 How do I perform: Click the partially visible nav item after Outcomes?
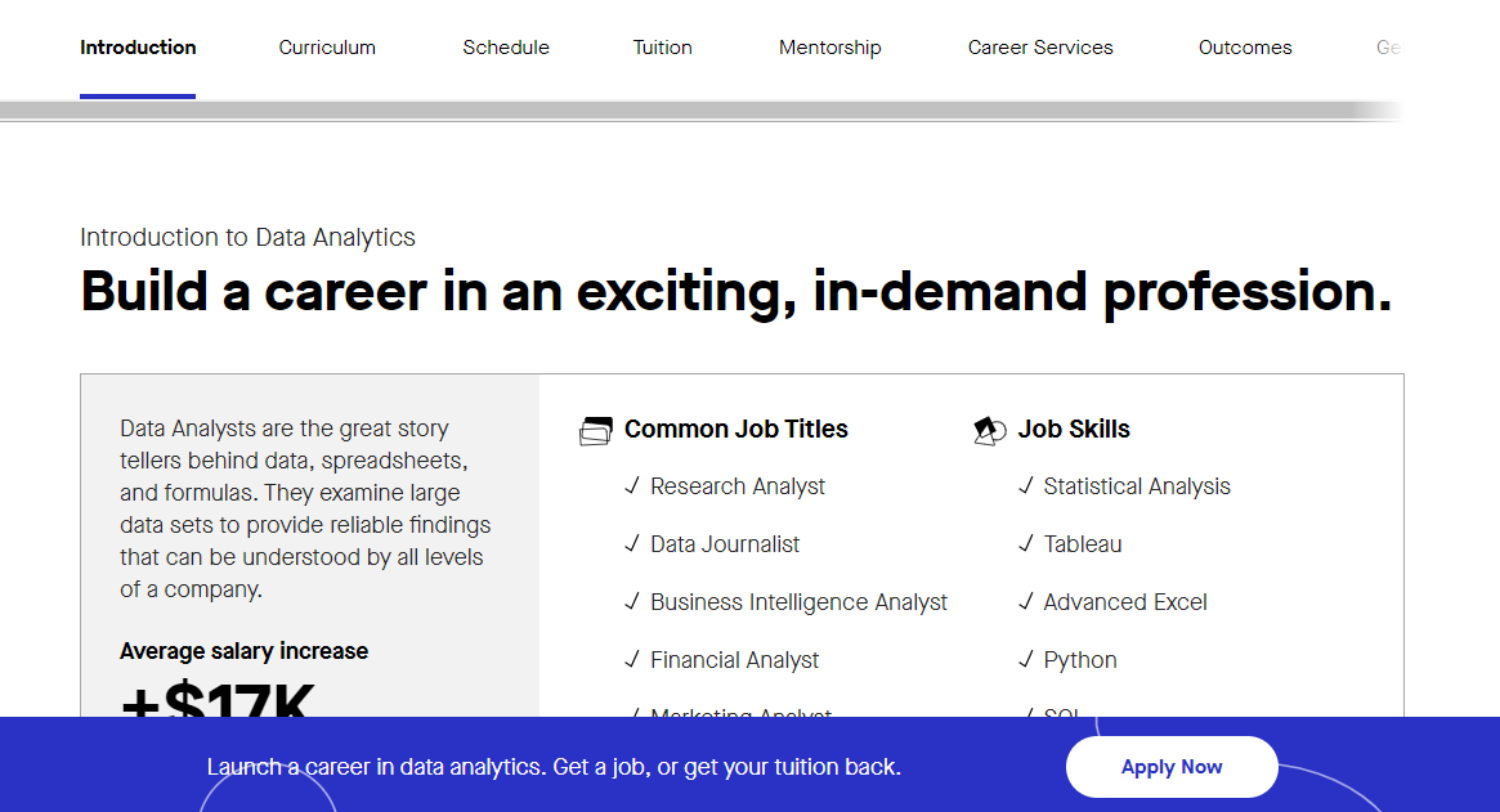coord(1388,47)
